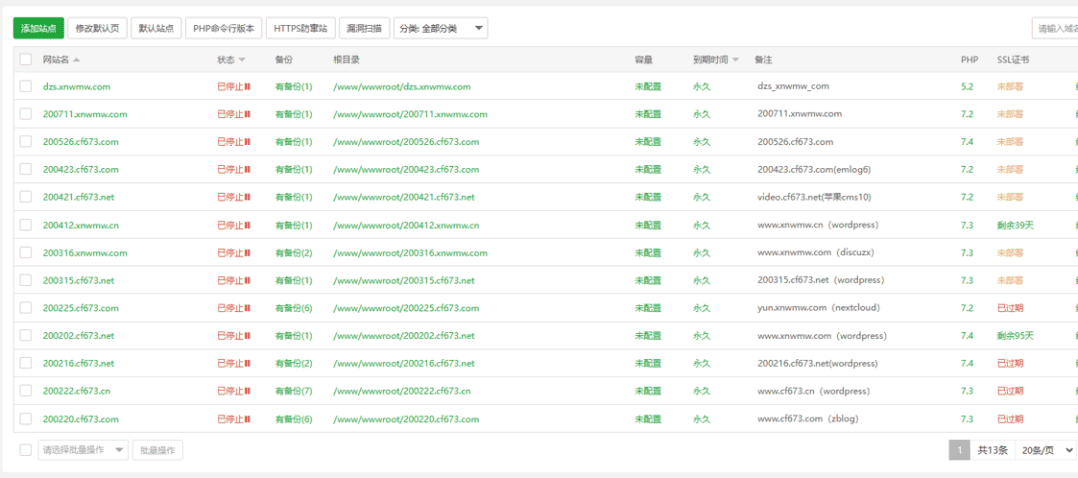The width and height of the screenshot is (1078, 478).
Task: Expand the 请选择批量操作 dropdown
Action: [x=83, y=450]
